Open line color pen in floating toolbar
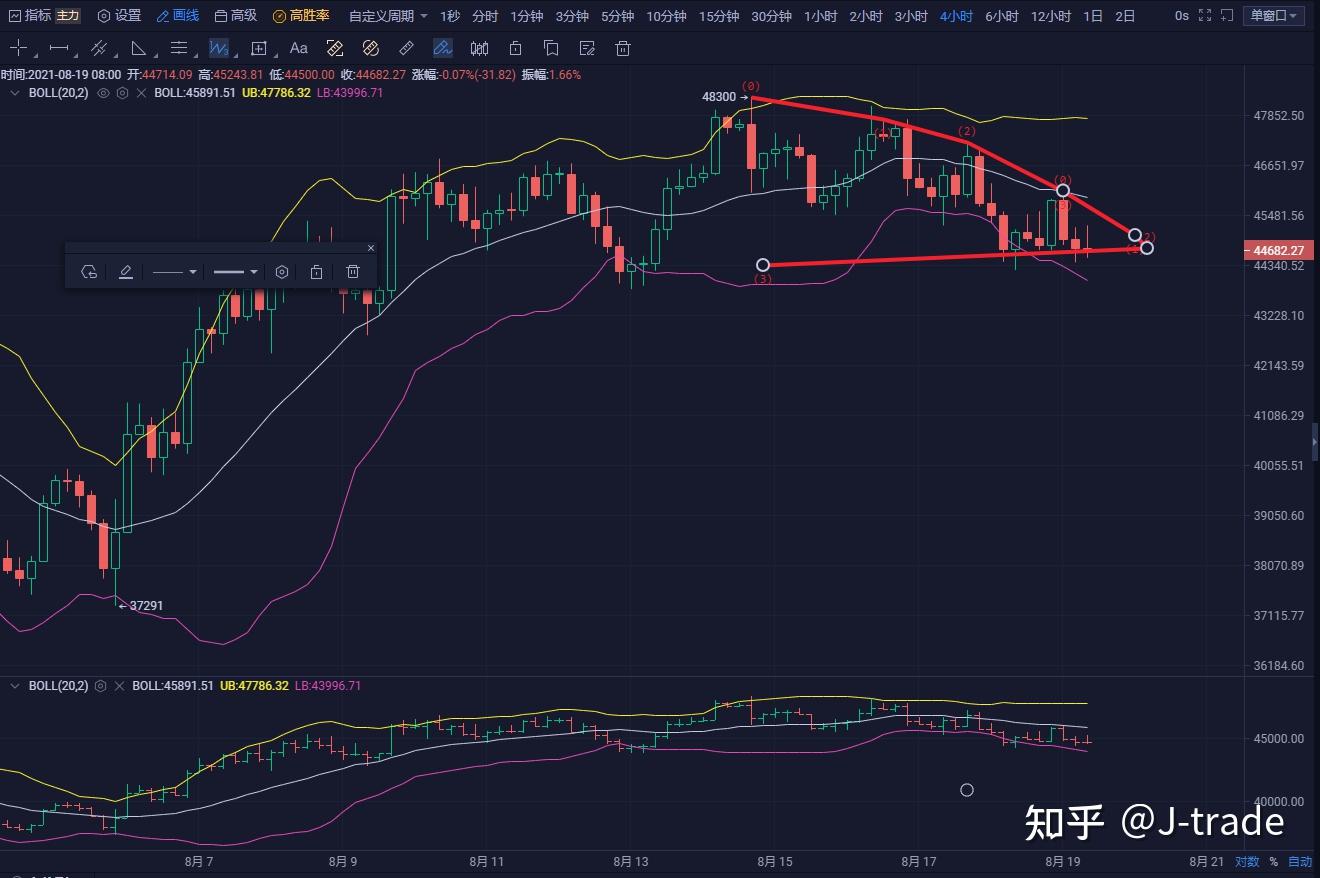This screenshot has width=1320, height=878. (125, 272)
